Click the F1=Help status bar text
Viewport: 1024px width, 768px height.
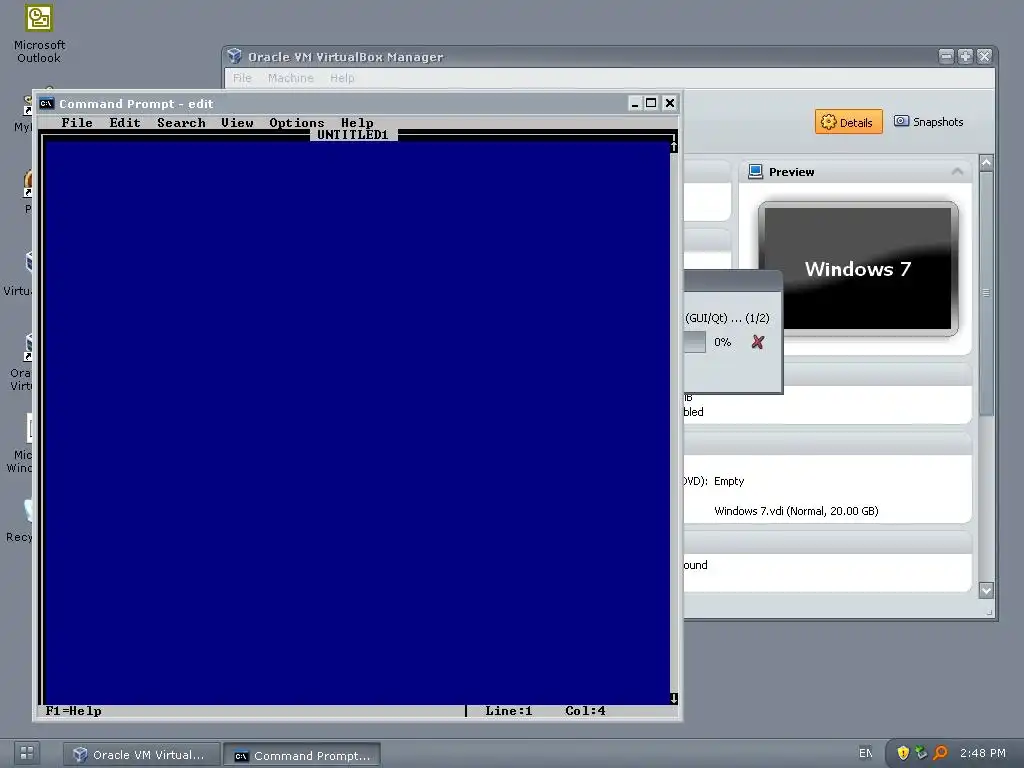(74, 711)
